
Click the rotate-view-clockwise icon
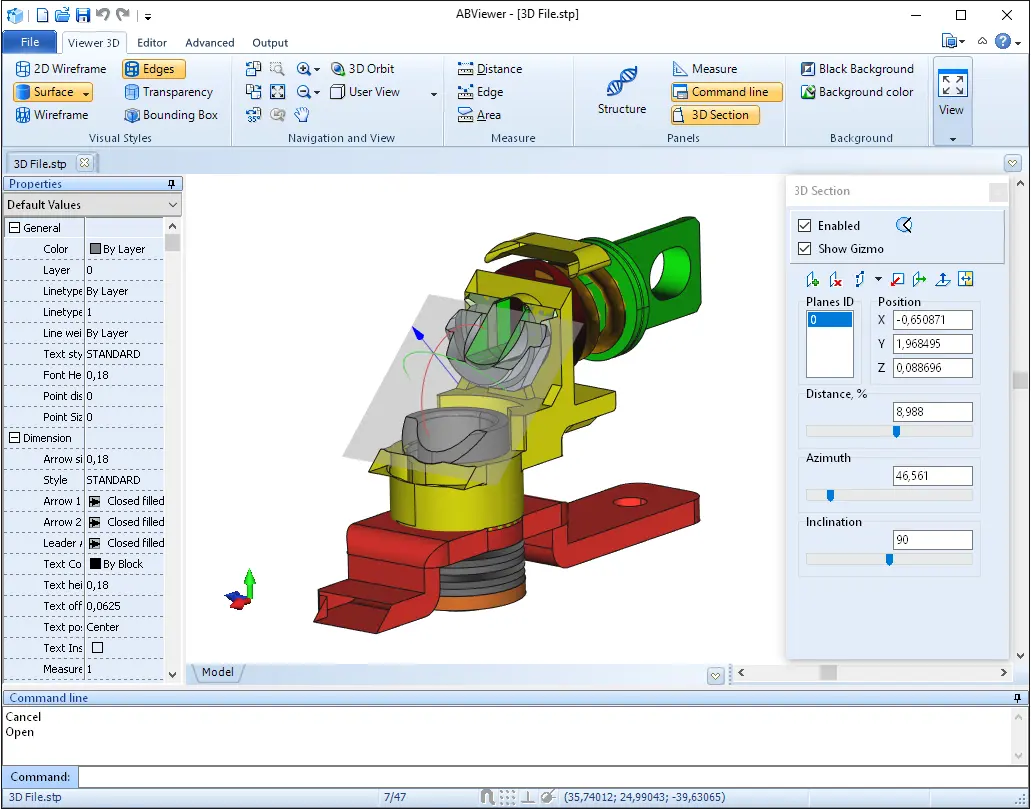point(253,92)
